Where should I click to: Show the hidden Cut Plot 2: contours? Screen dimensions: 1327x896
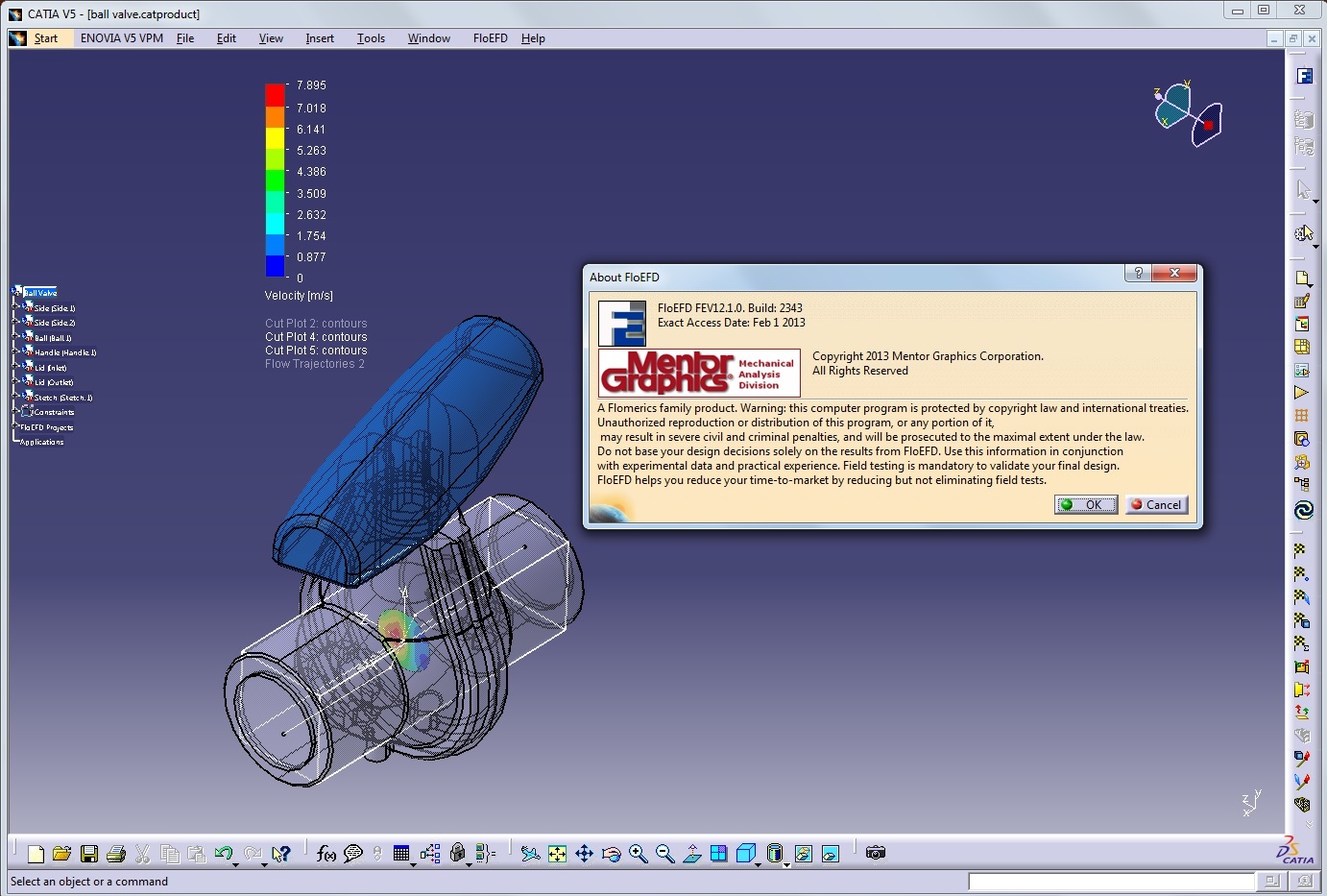316,323
